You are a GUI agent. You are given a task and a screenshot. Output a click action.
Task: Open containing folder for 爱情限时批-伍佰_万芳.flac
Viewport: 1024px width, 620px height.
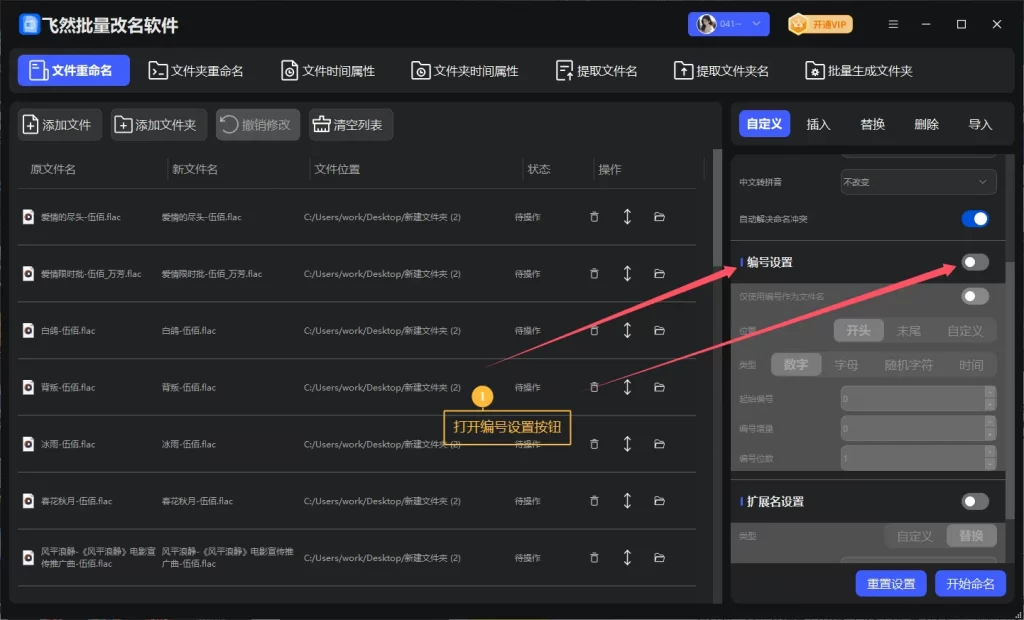tap(660, 274)
